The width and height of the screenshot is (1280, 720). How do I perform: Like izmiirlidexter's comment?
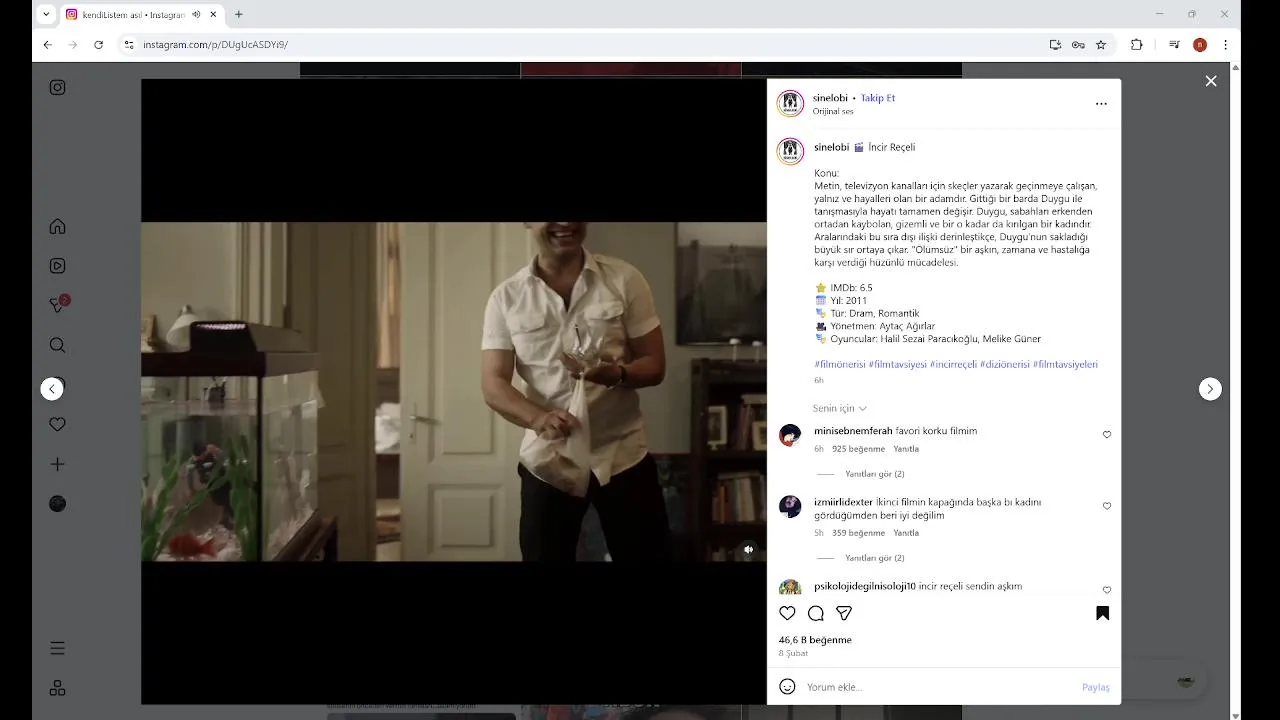click(x=1106, y=506)
